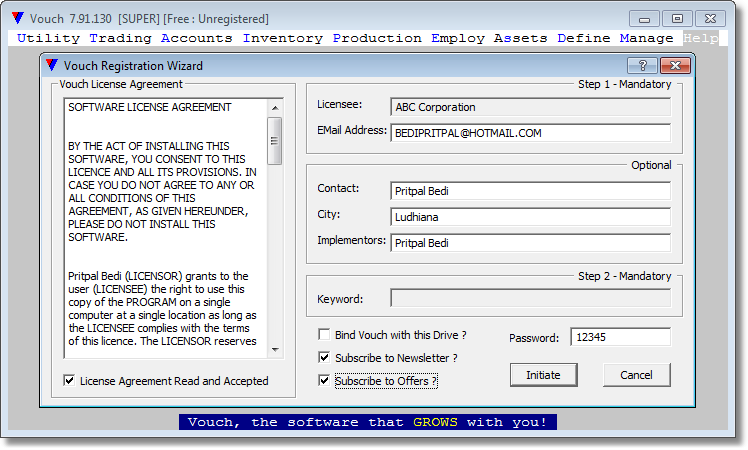
Task: Open the Help menu
Action: click(x=700, y=38)
